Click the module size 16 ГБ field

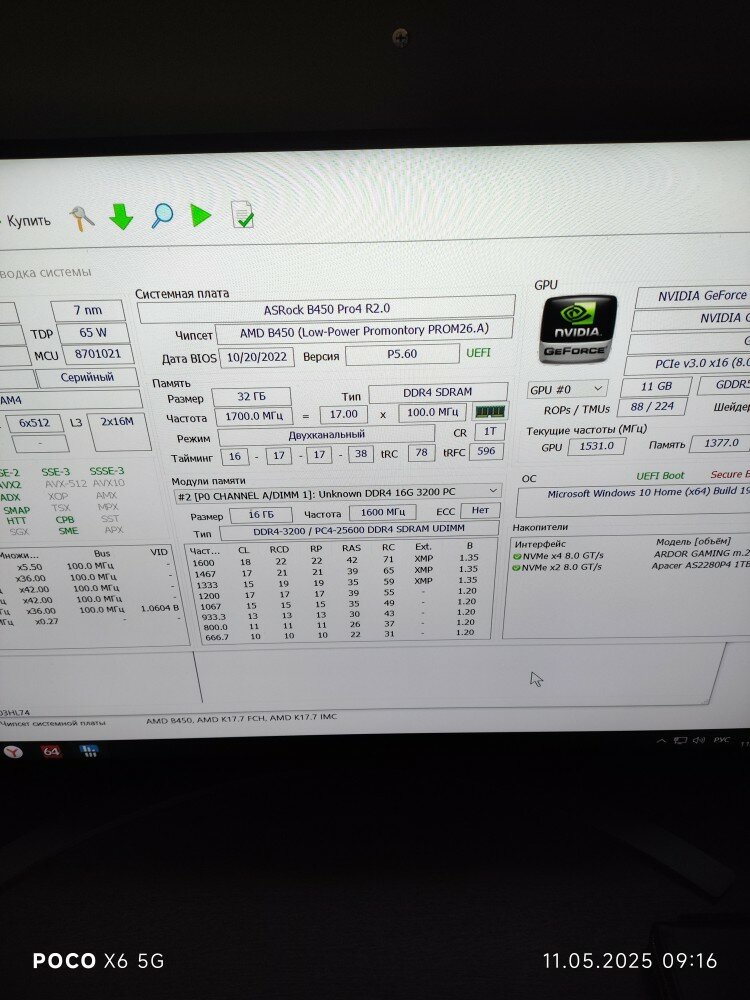point(261,514)
